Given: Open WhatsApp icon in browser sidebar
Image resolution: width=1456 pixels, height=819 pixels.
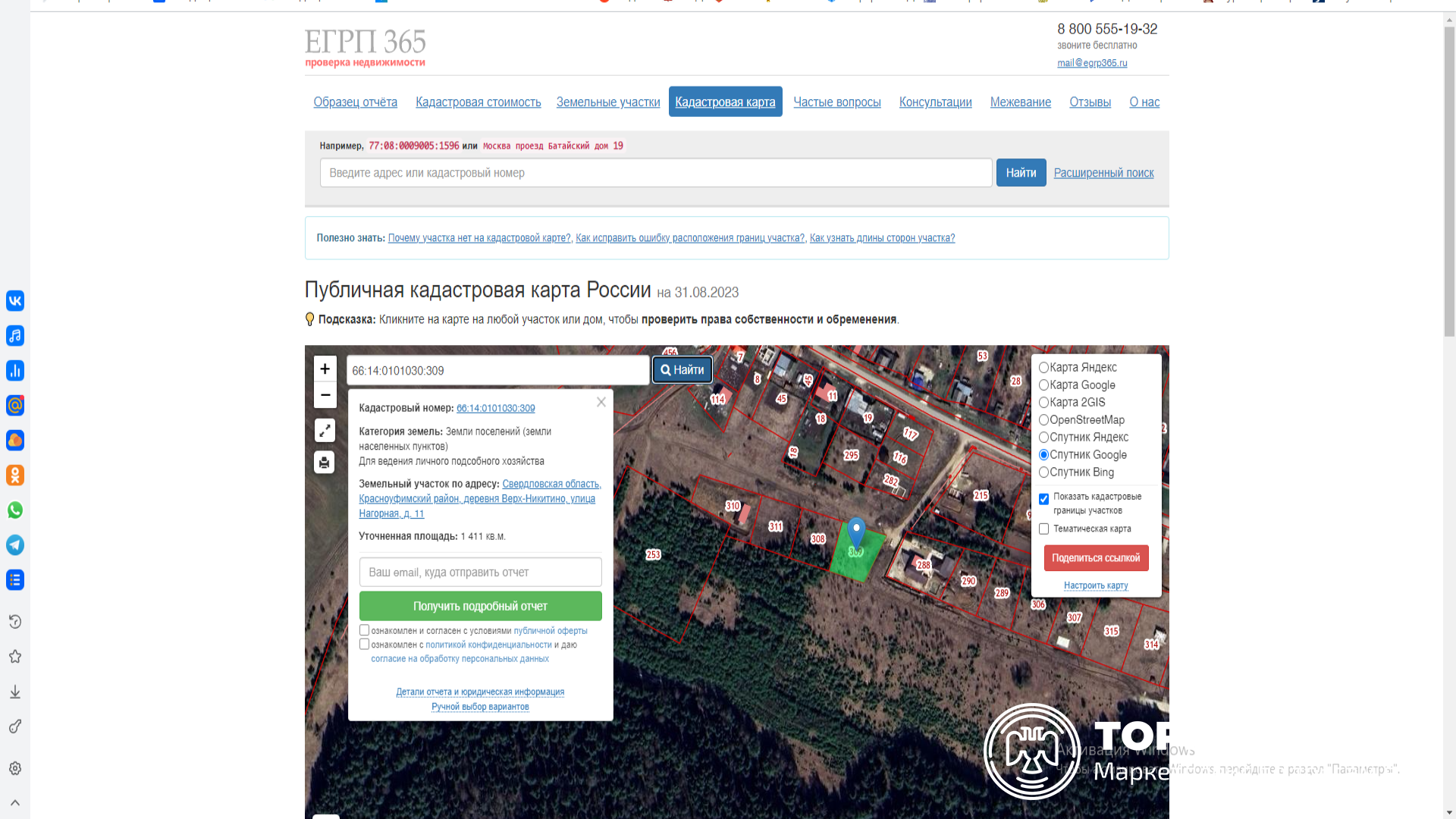Looking at the screenshot, I should (x=15, y=510).
